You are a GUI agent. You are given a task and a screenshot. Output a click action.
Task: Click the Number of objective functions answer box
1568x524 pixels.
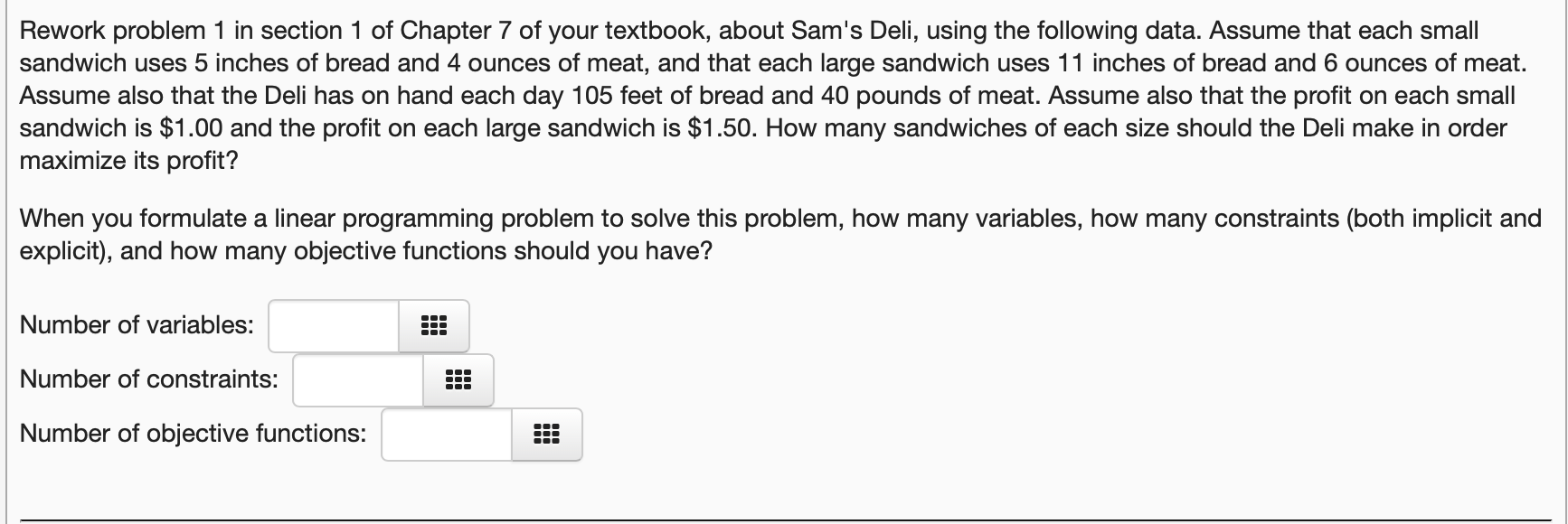[x=445, y=434]
